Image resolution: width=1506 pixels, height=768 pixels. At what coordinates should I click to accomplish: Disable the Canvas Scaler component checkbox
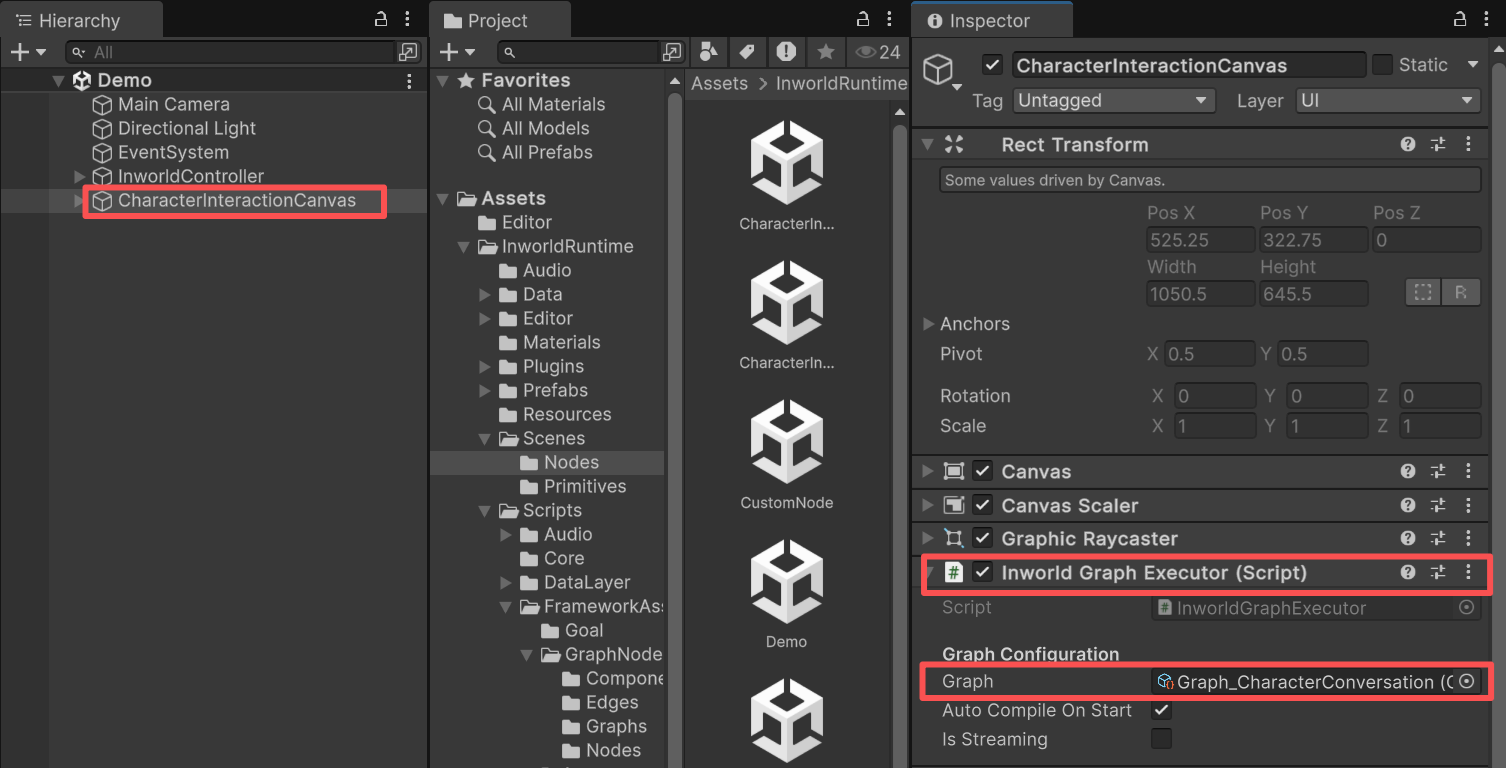coord(983,505)
